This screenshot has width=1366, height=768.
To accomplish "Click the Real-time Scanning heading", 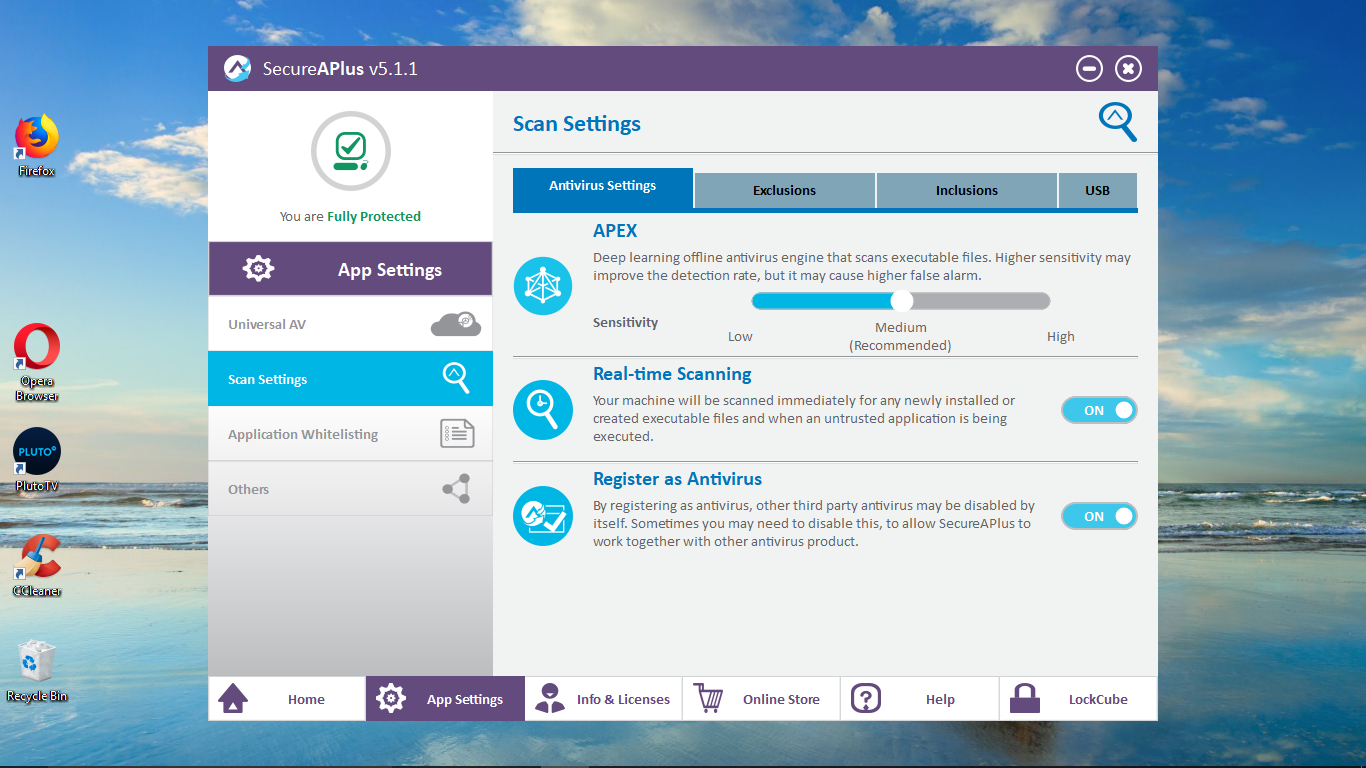I will (x=672, y=374).
